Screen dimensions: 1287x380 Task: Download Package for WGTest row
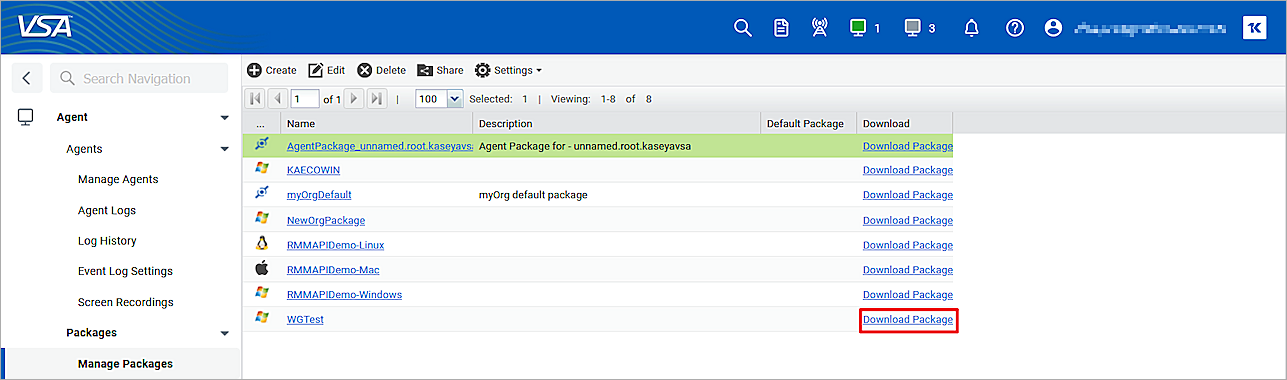point(908,320)
